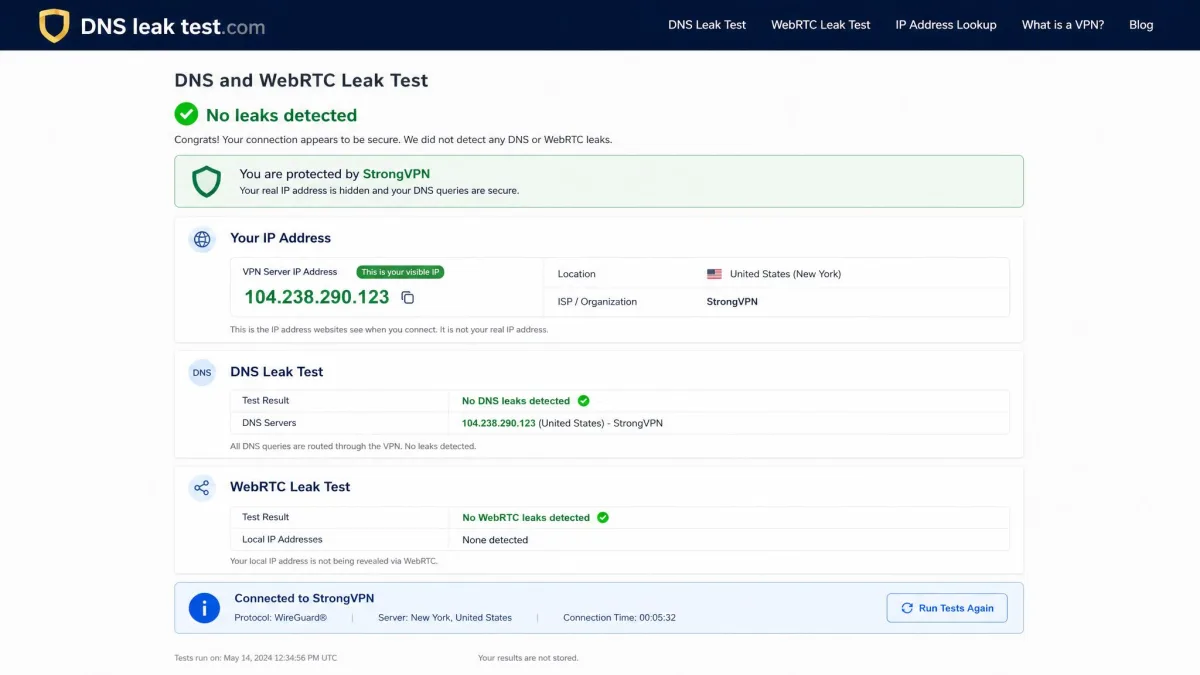Click the 'Local IP Addresses' row label
The height and width of the screenshot is (675, 1200).
pos(282,540)
